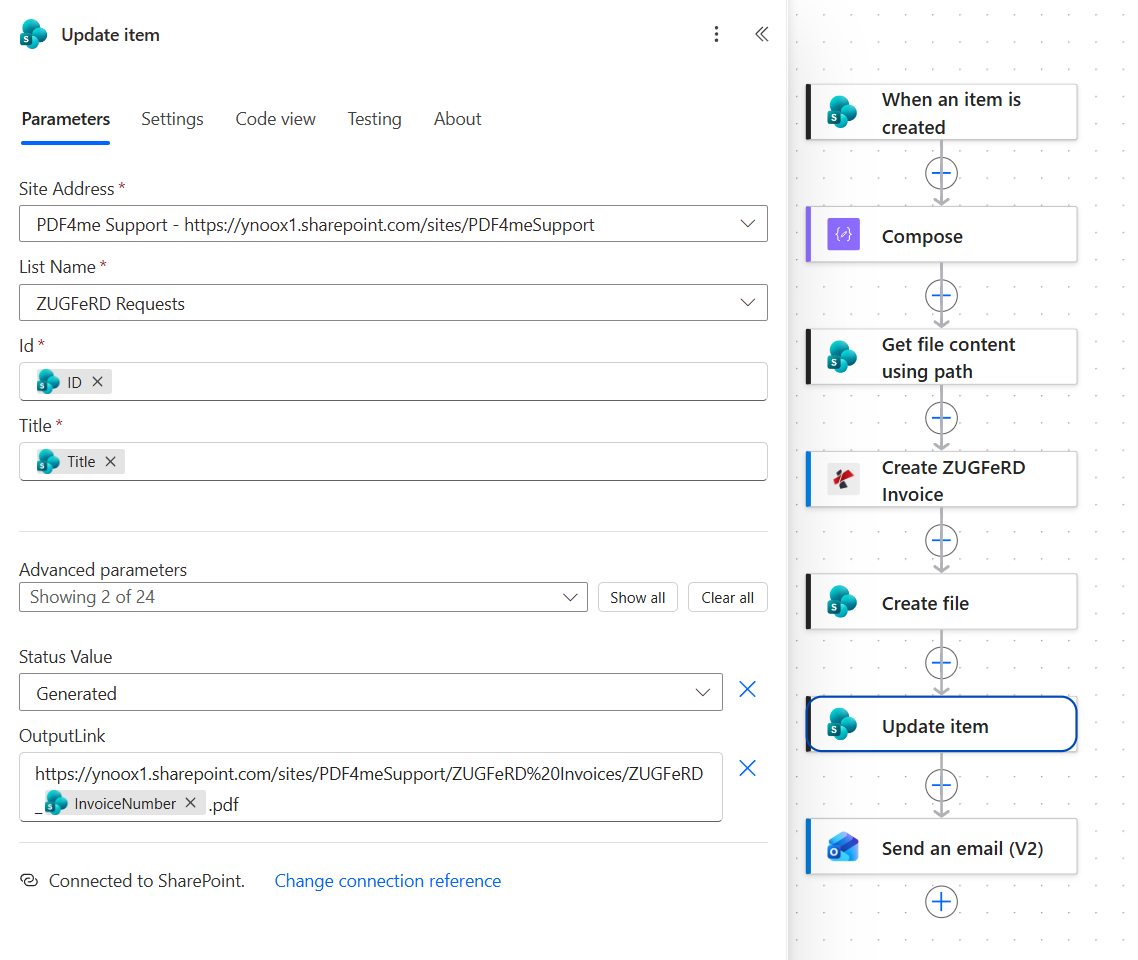This screenshot has height=960, width=1138.
Task: Select the When an item is created trigger
Action: [x=941, y=112]
